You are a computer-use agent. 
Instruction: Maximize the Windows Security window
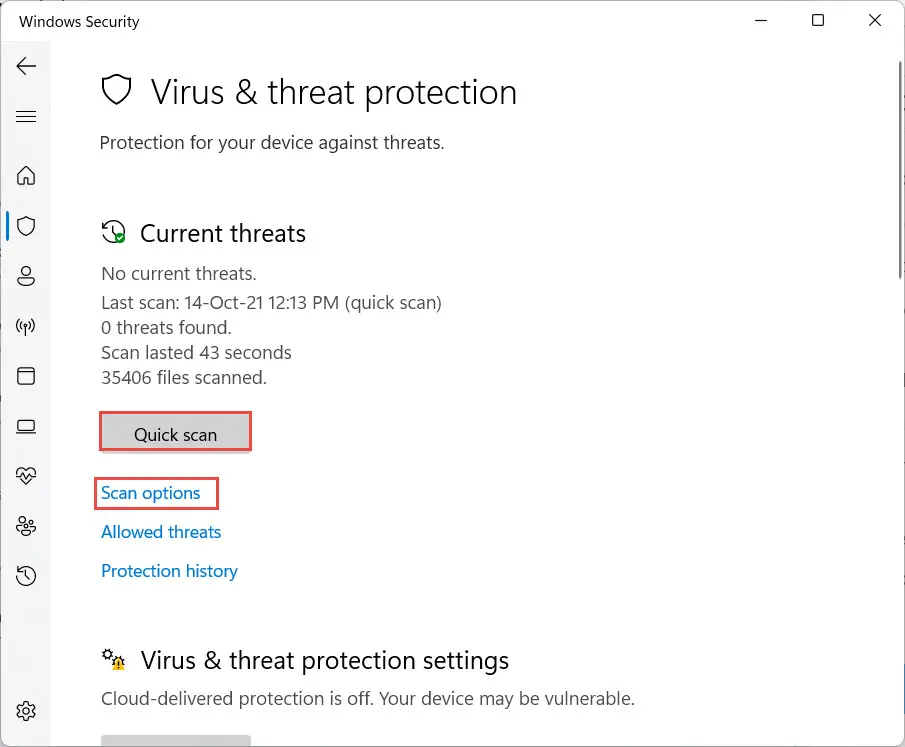(x=818, y=21)
